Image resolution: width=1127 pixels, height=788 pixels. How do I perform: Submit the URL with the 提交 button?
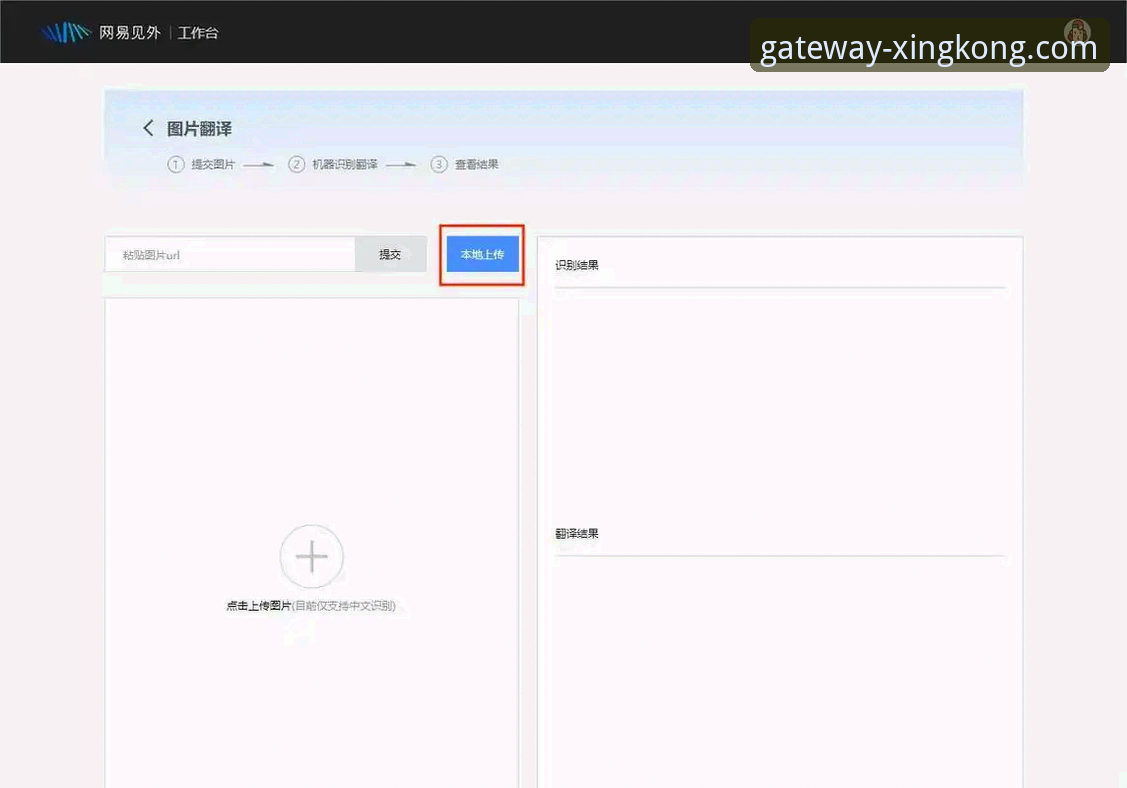pos(390,255)
